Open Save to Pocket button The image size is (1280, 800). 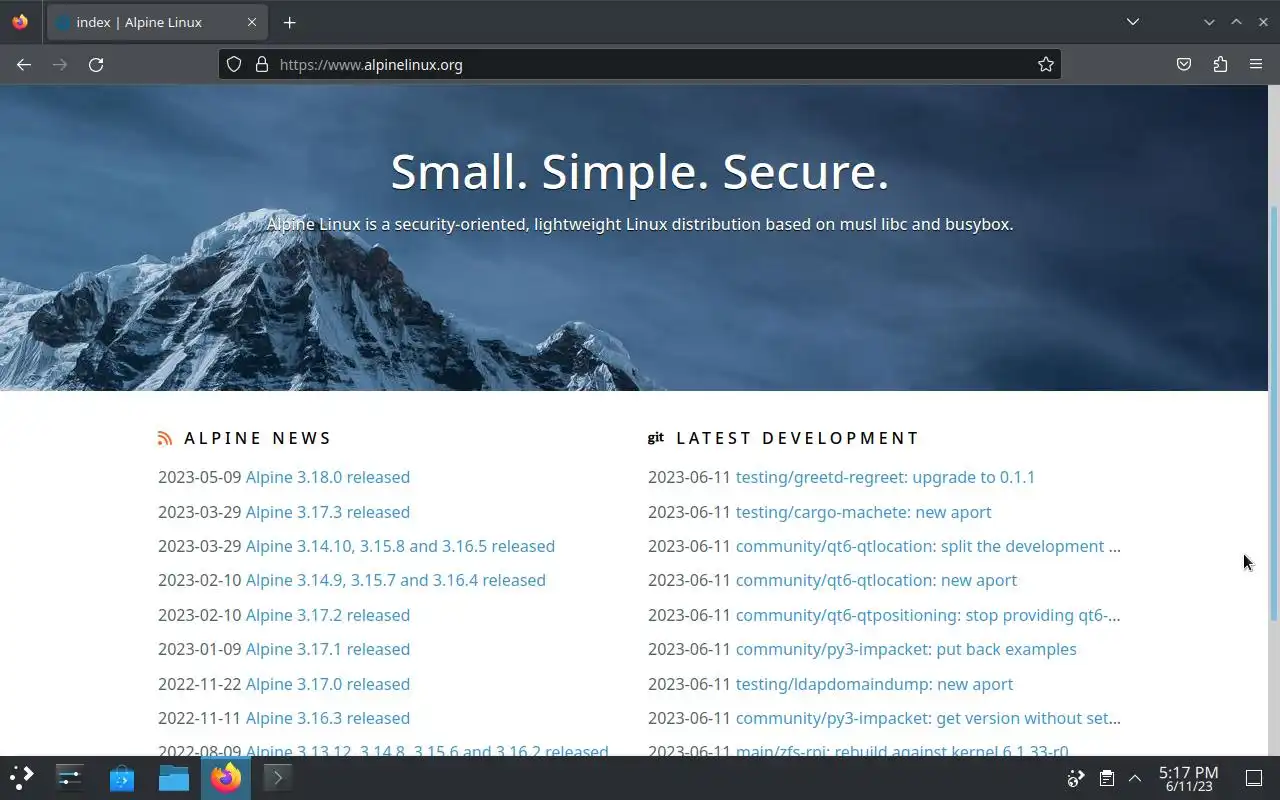[x=1184, y=64]
